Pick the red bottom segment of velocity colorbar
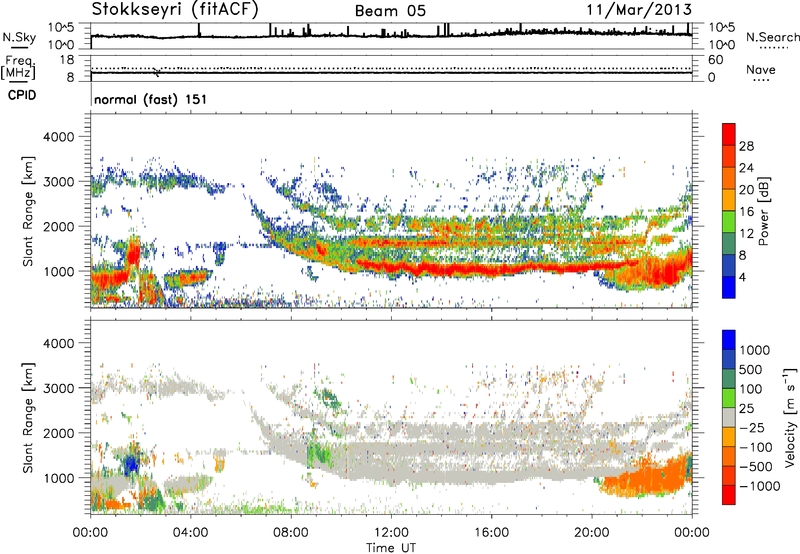 (x=729, y=495)
